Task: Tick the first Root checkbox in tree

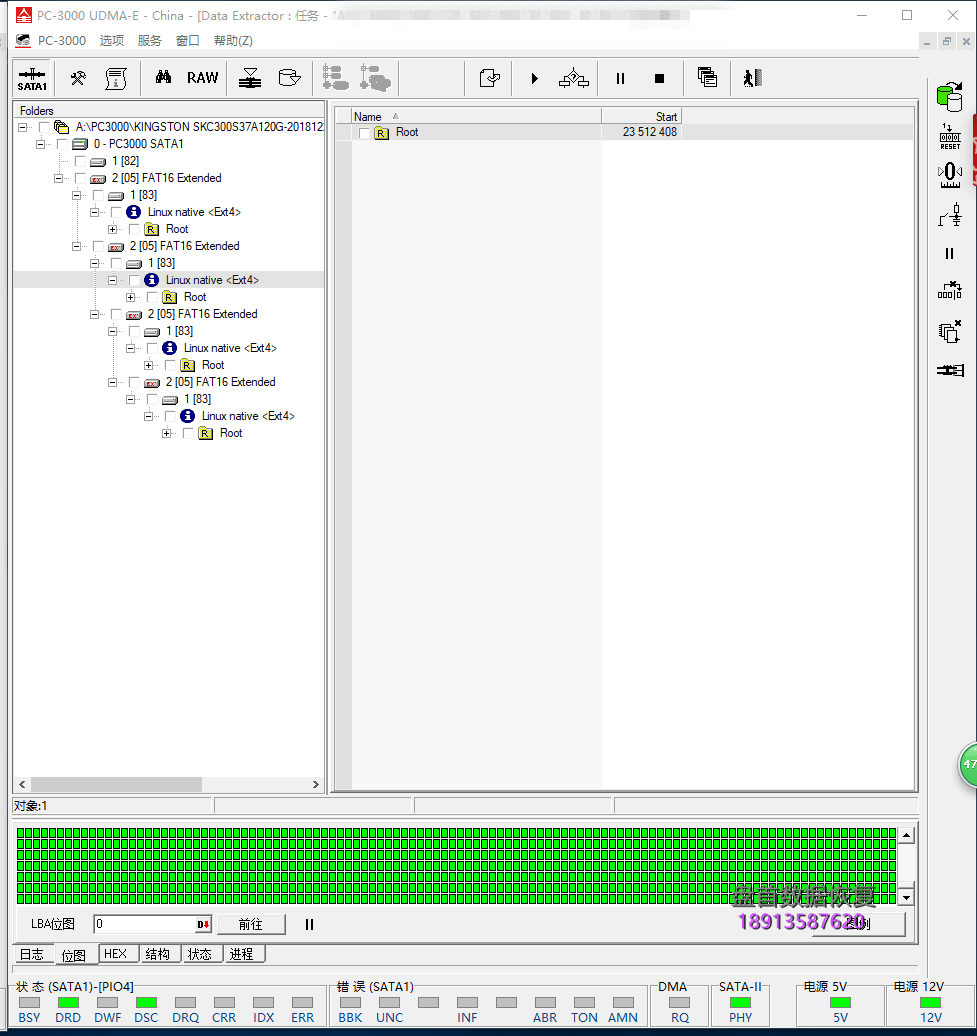Action: point(134,229)
